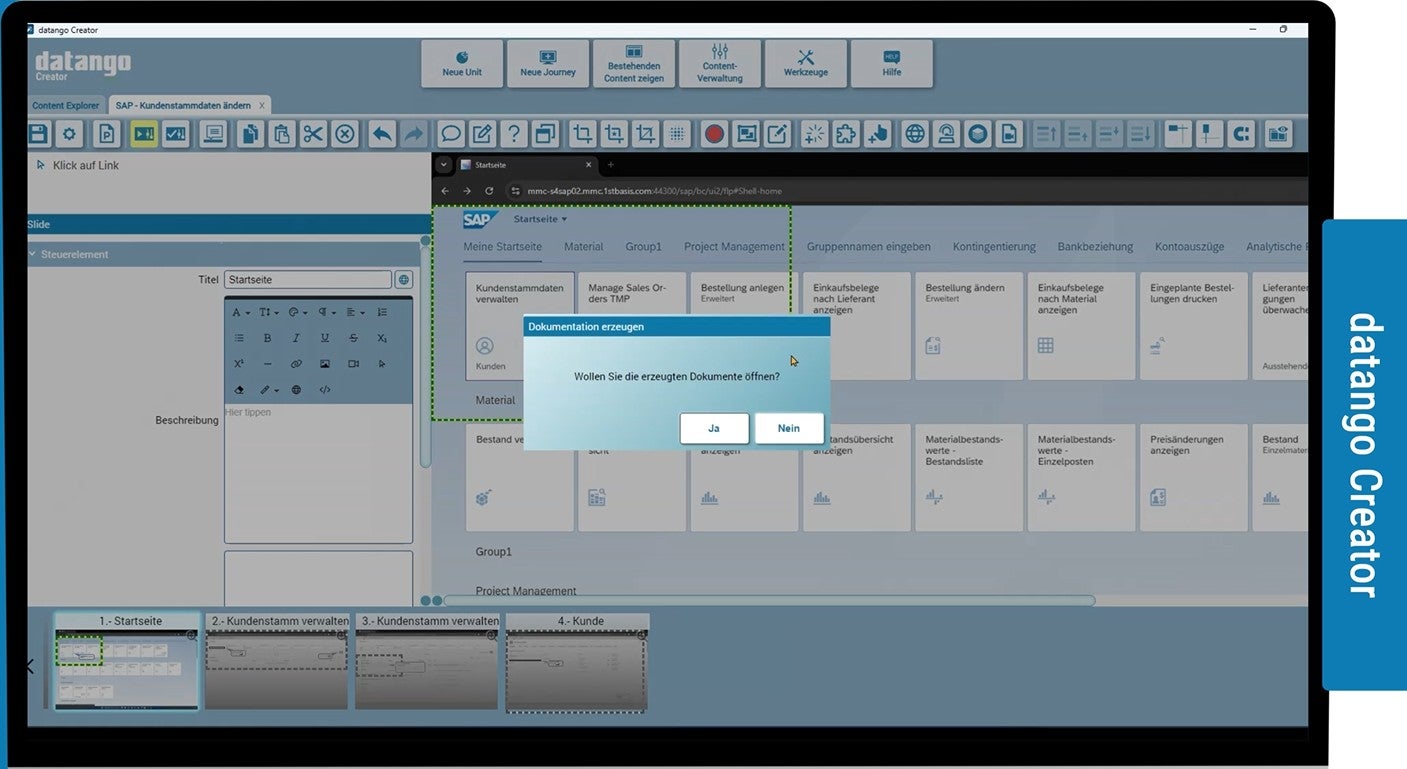Open the text color palette dropdown

pos(298,312)
